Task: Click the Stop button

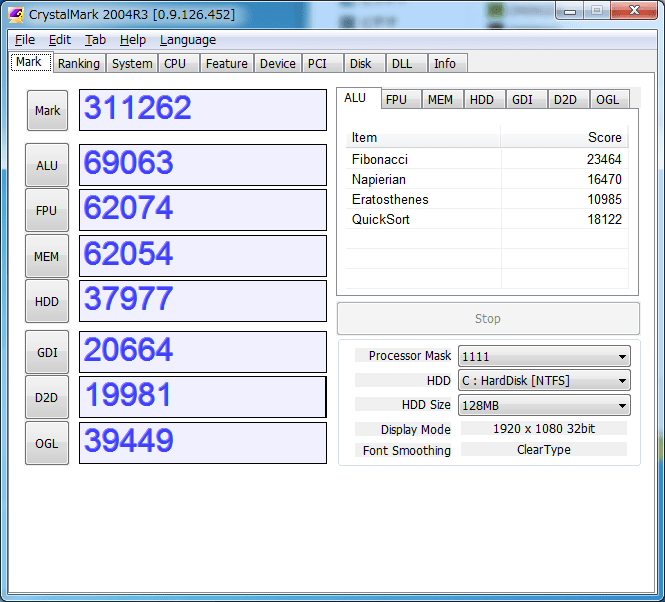Action: pyautogui.click(x=488, y=319)
